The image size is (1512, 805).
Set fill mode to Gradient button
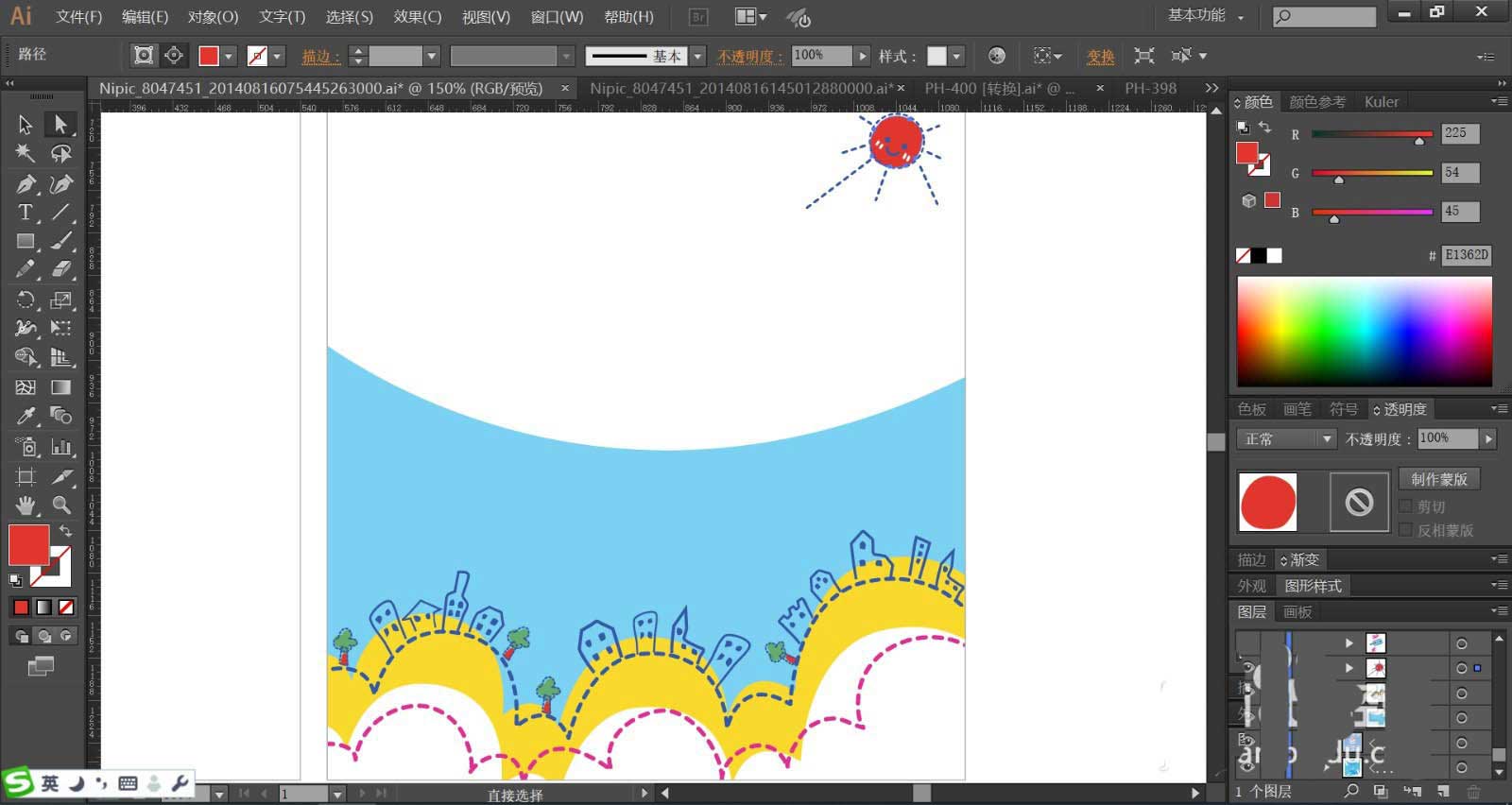43,608
